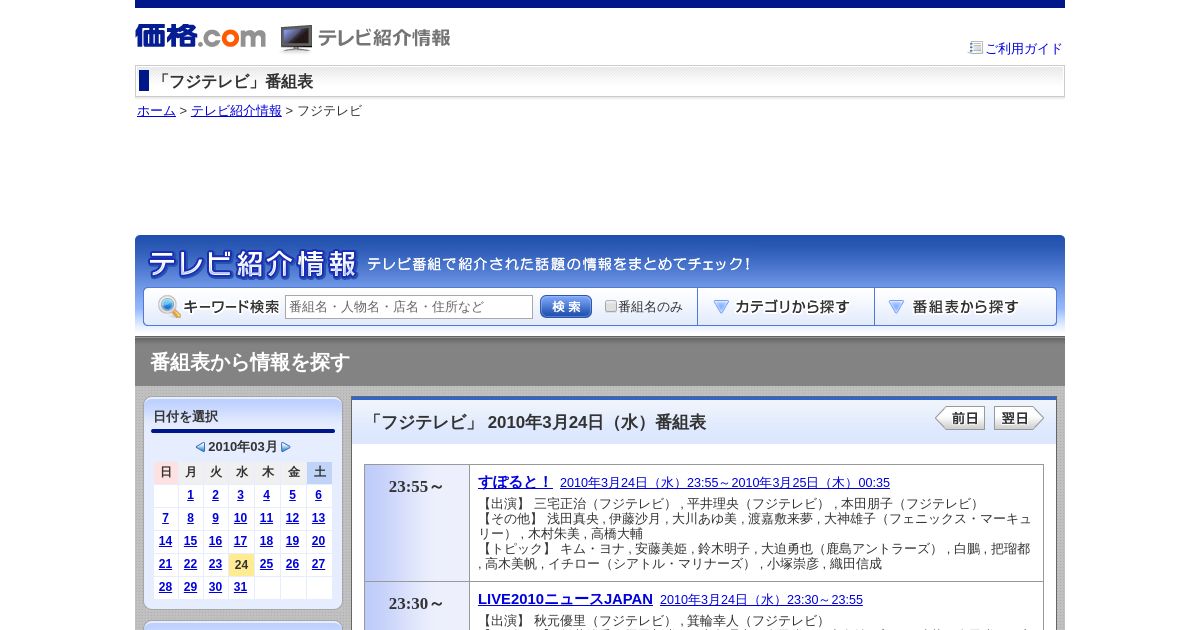The height and width of the screenshot is (630, 1200).
Task: Select March 16 in the calendar
Action: [215, 541]
